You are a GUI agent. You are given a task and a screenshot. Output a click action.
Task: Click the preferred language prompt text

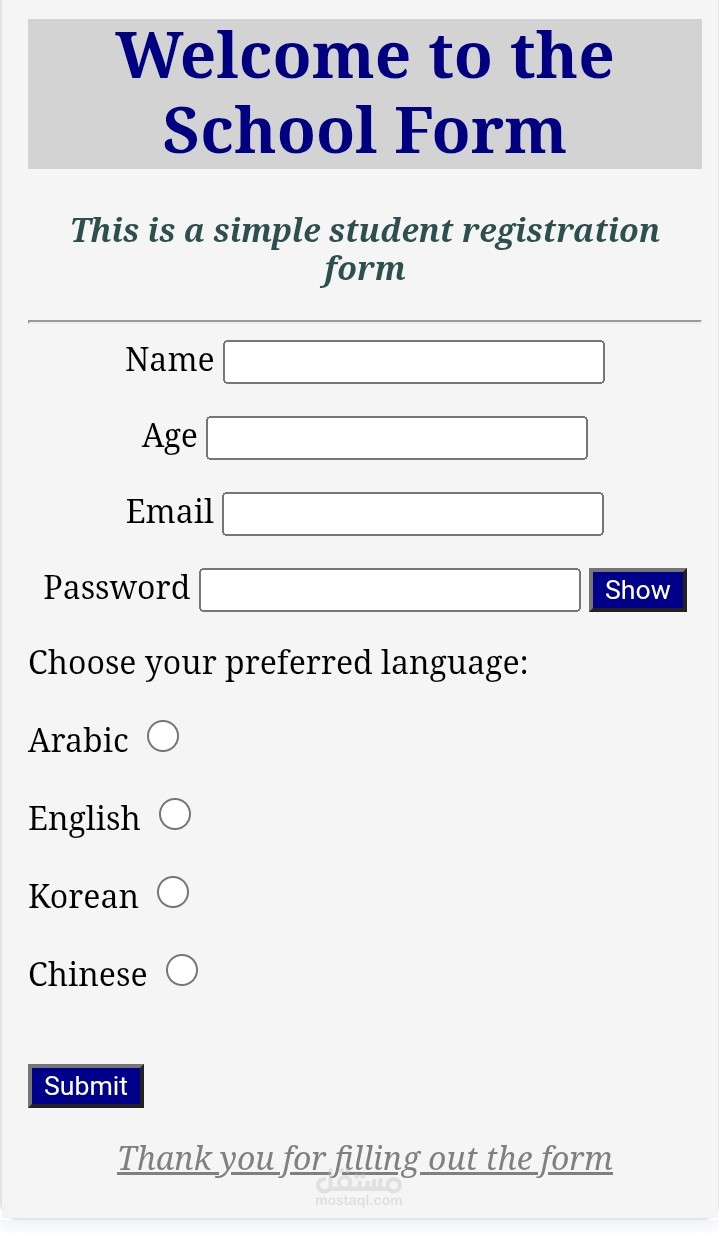(278, 662)
